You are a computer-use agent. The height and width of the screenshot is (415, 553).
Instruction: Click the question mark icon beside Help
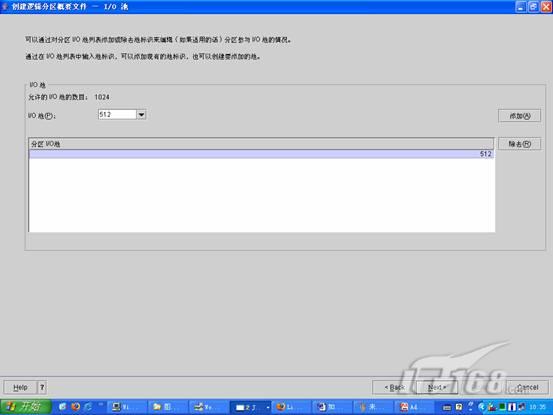tap(42, 387)
